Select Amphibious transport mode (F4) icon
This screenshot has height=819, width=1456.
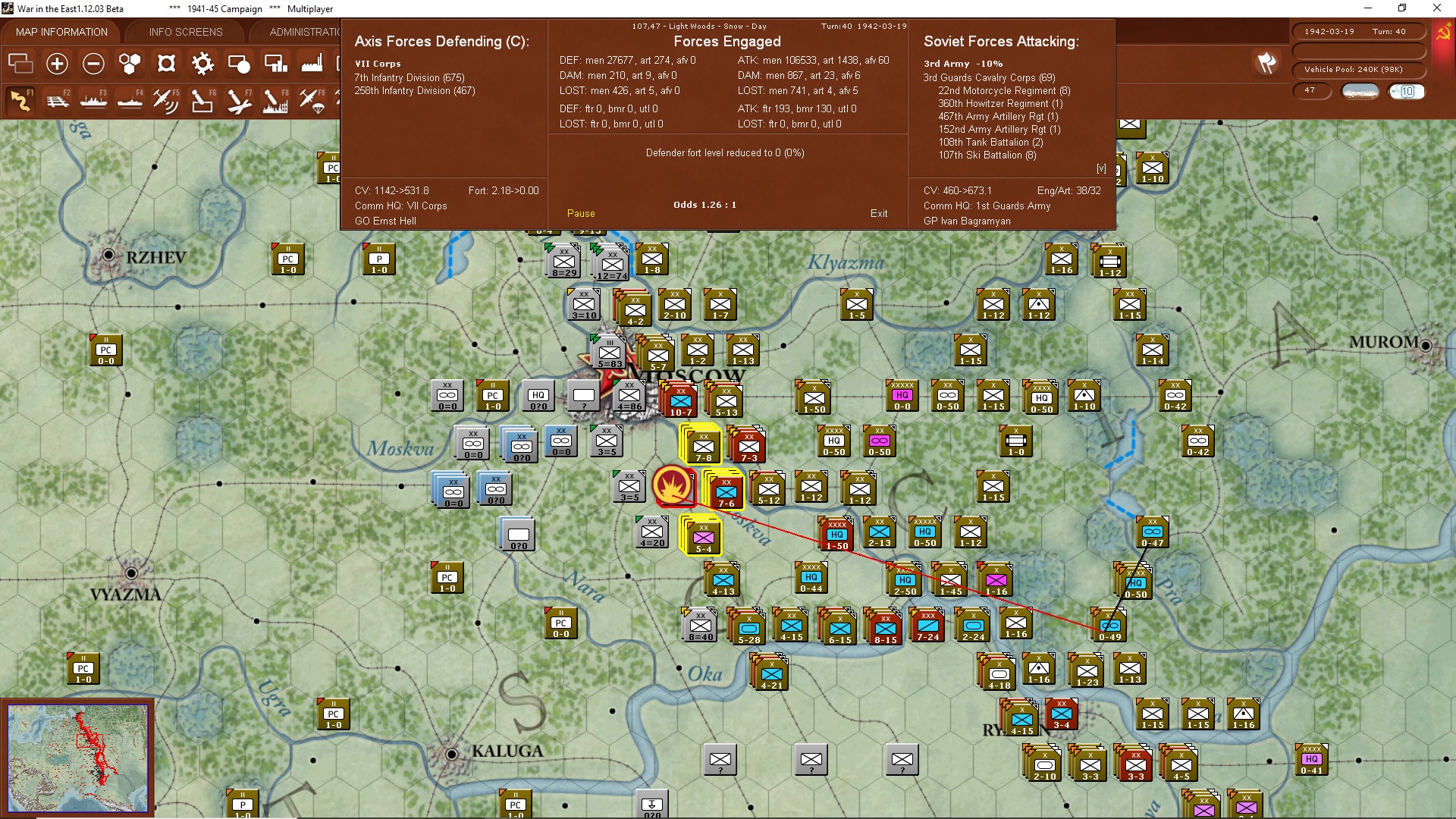point(130,101)
